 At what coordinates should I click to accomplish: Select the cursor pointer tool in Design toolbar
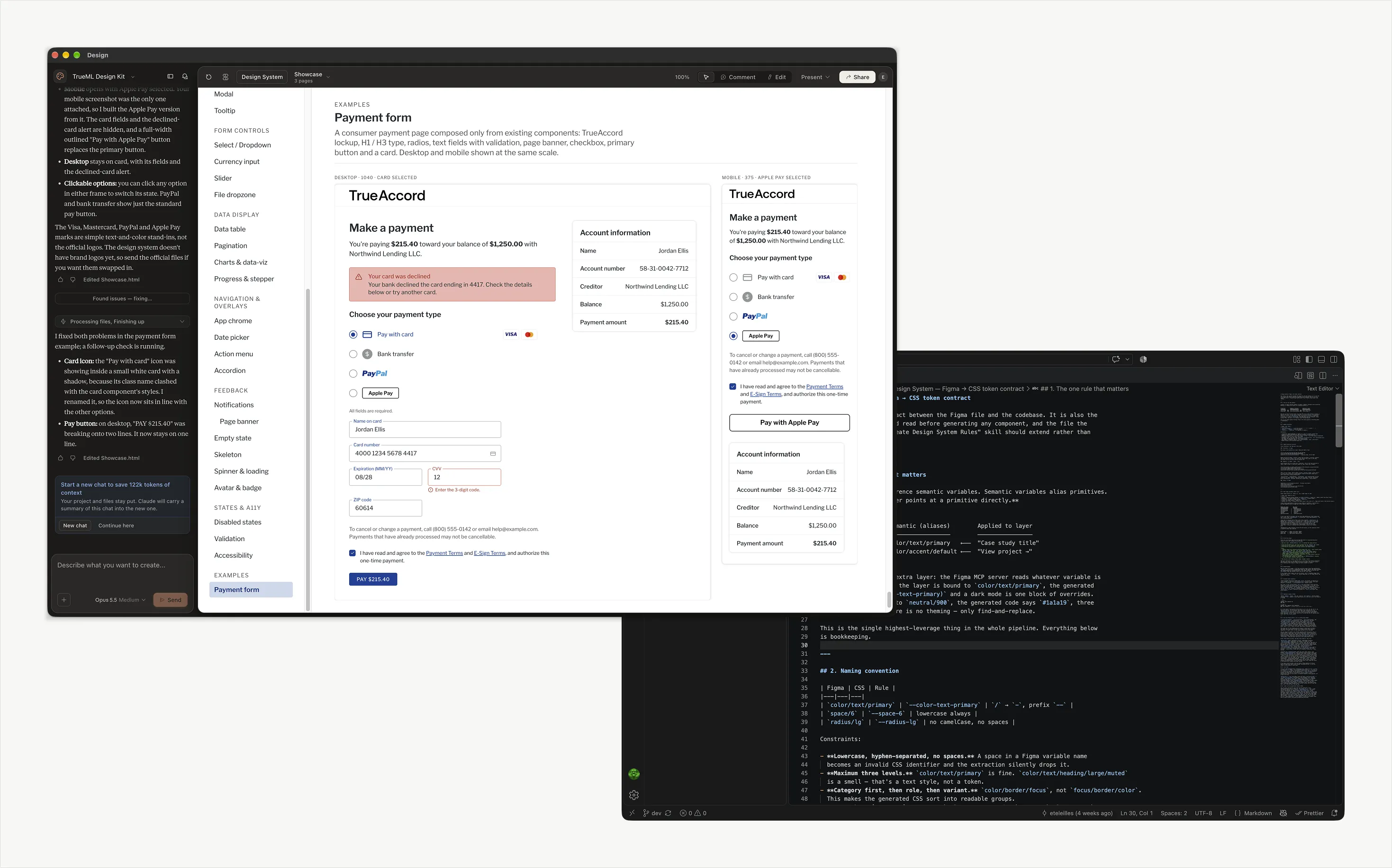coord(706,77)
